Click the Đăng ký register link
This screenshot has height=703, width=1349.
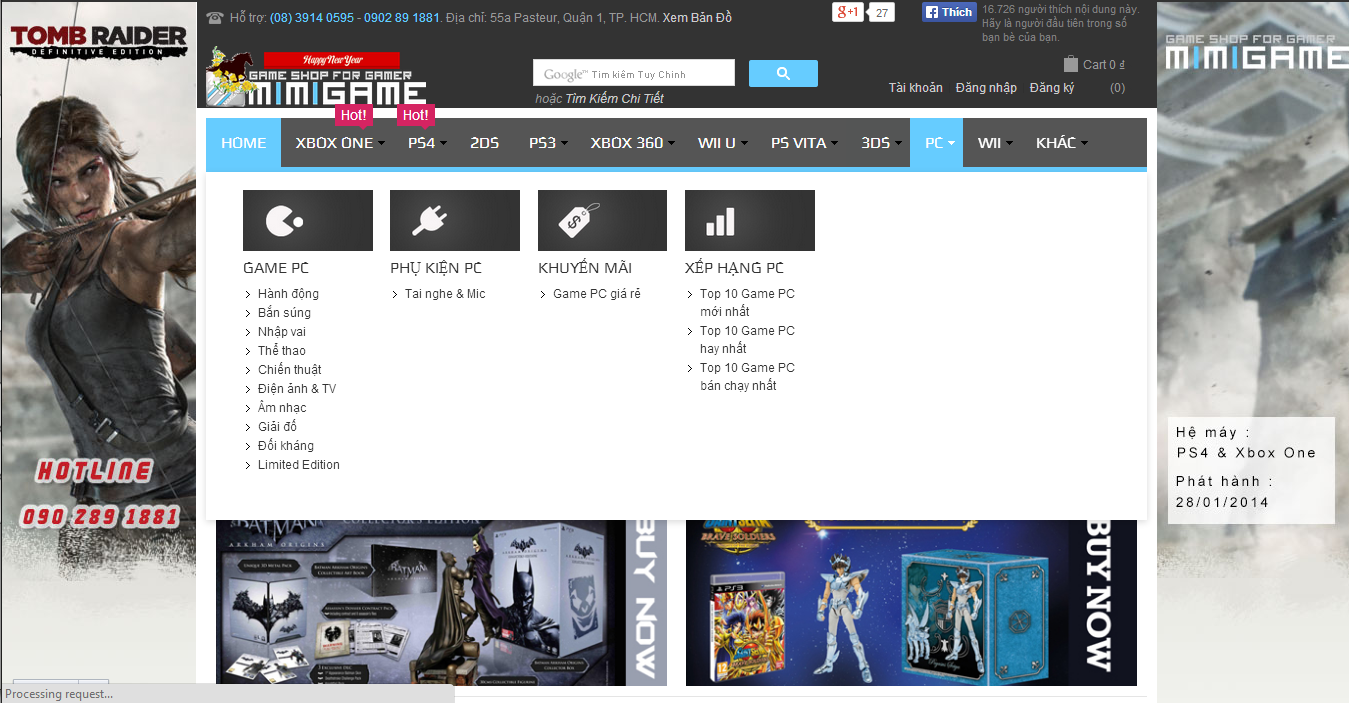coord(1052,88)
